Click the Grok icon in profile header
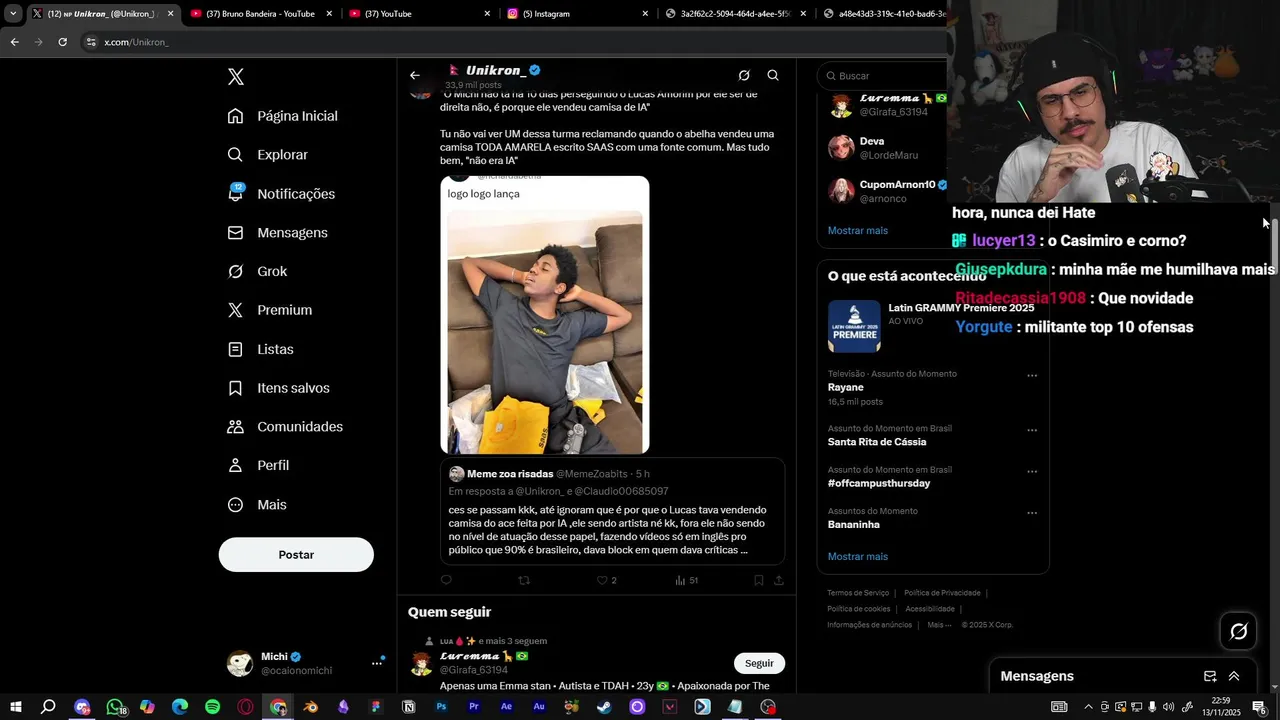 click(x=744, y=75)
